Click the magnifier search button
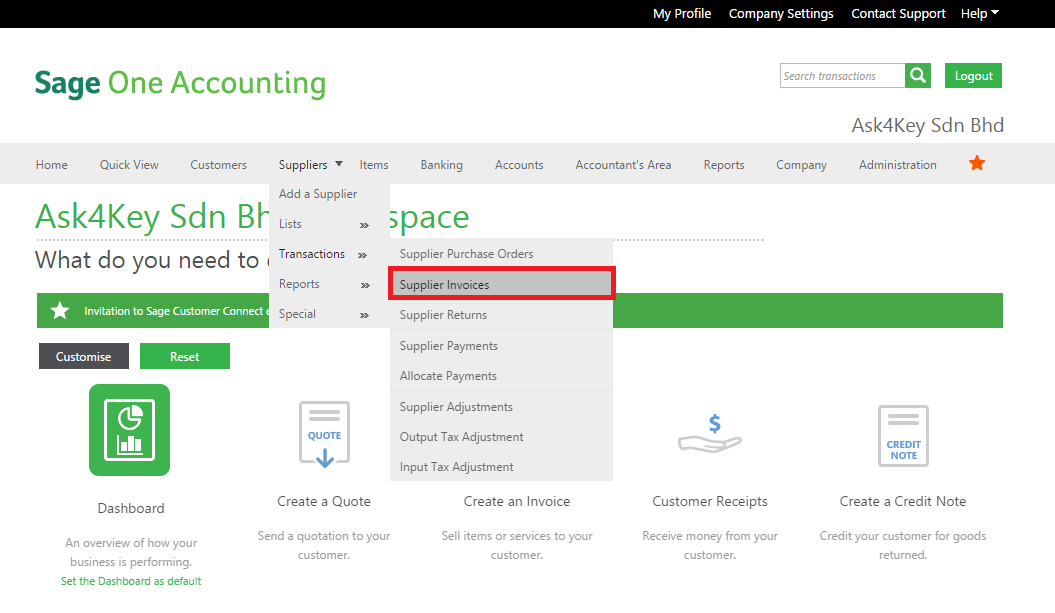Viewport: 1055px width, 613px height. click(x=918, y=75)
